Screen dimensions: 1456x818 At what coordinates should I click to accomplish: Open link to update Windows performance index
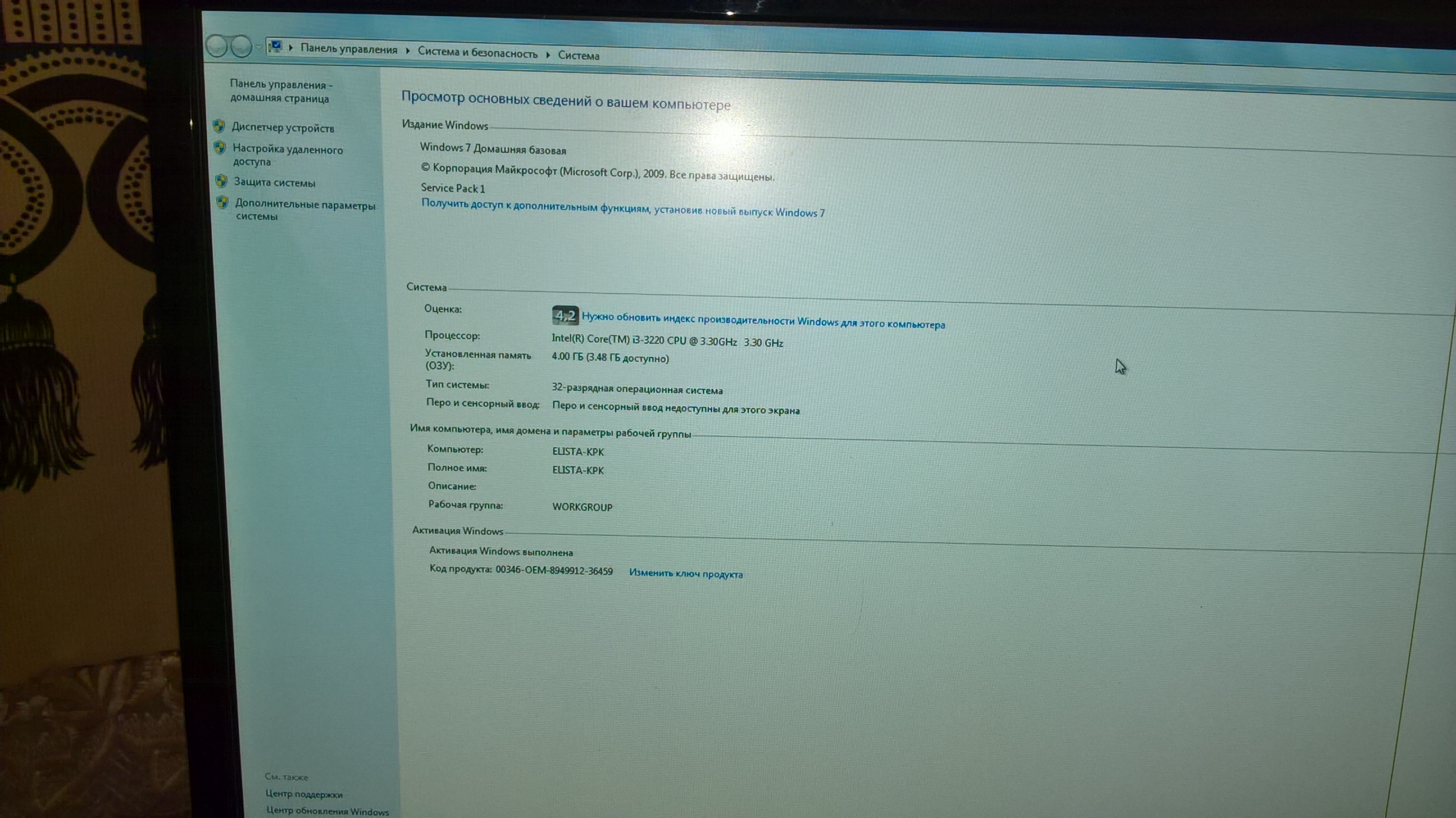pyautogui.click(x=763, y=321)
